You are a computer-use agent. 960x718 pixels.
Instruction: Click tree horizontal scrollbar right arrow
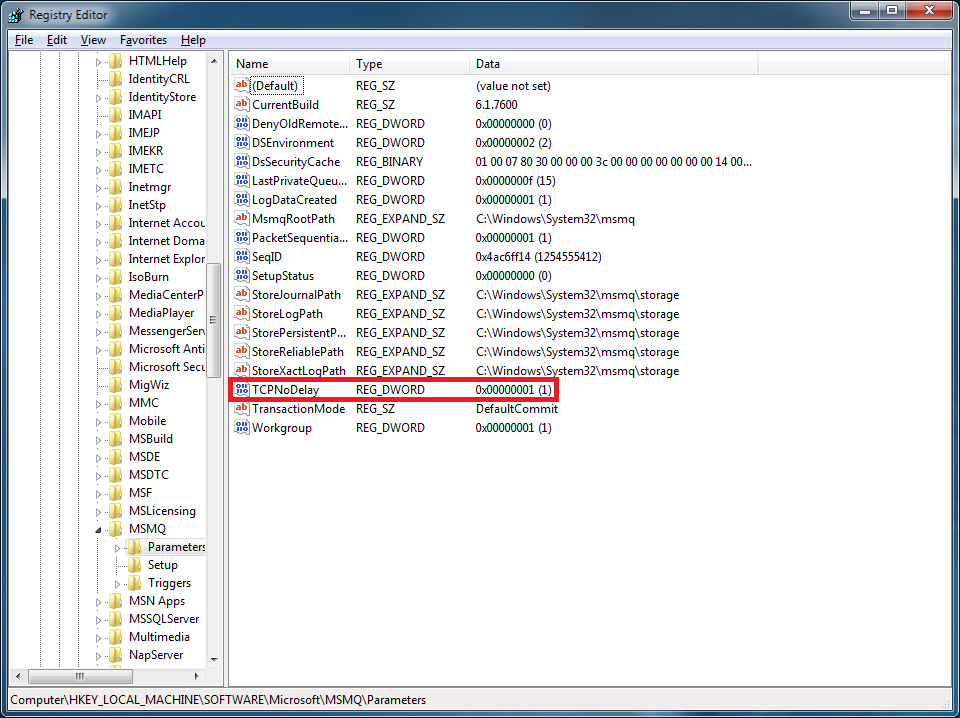pos(197,676)
